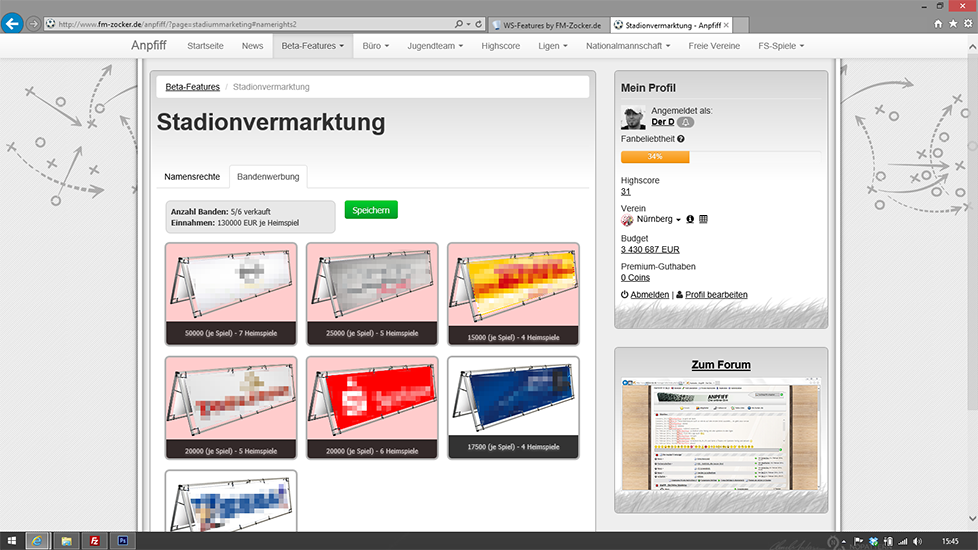This screenshot has width=978, height=550.
Task: Click the Fanbeliebtheit help question mark icon
Action: pyautogui.click(x=681, y=139)
